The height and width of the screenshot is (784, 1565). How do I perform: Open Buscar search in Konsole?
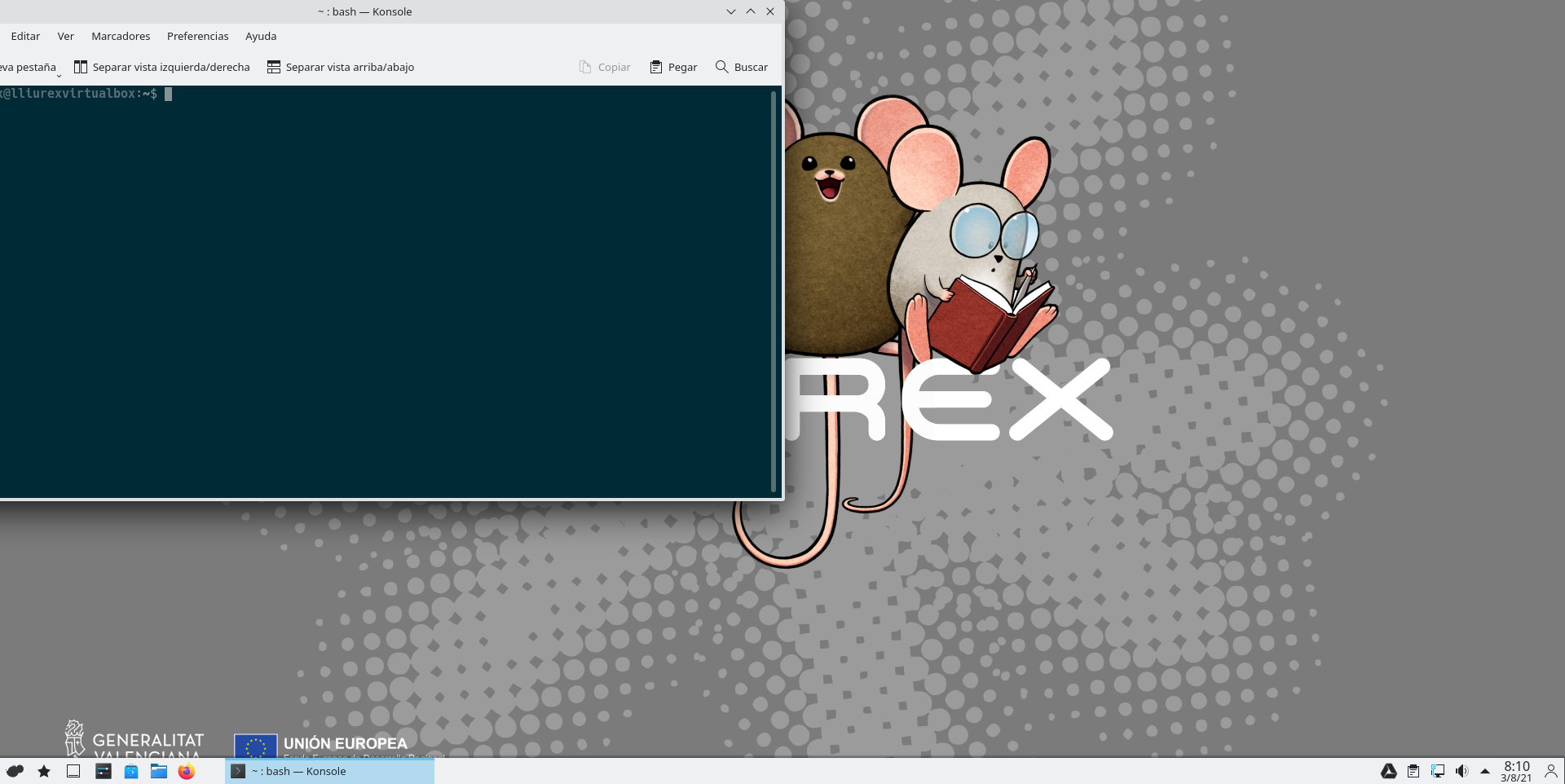point(741,67)
